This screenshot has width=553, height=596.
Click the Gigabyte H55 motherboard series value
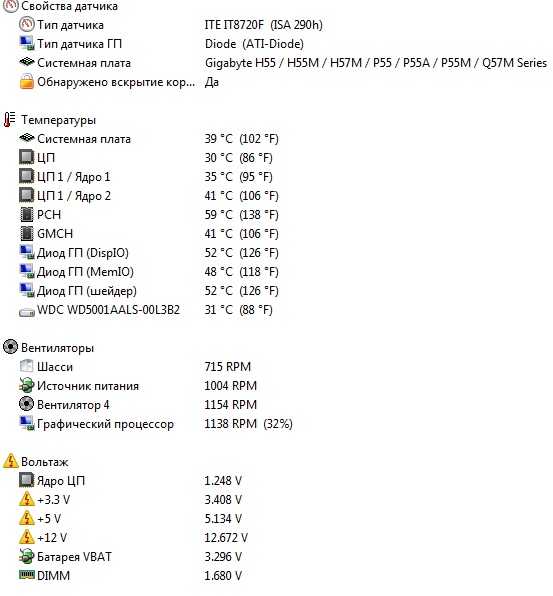(x=376, y=63)
